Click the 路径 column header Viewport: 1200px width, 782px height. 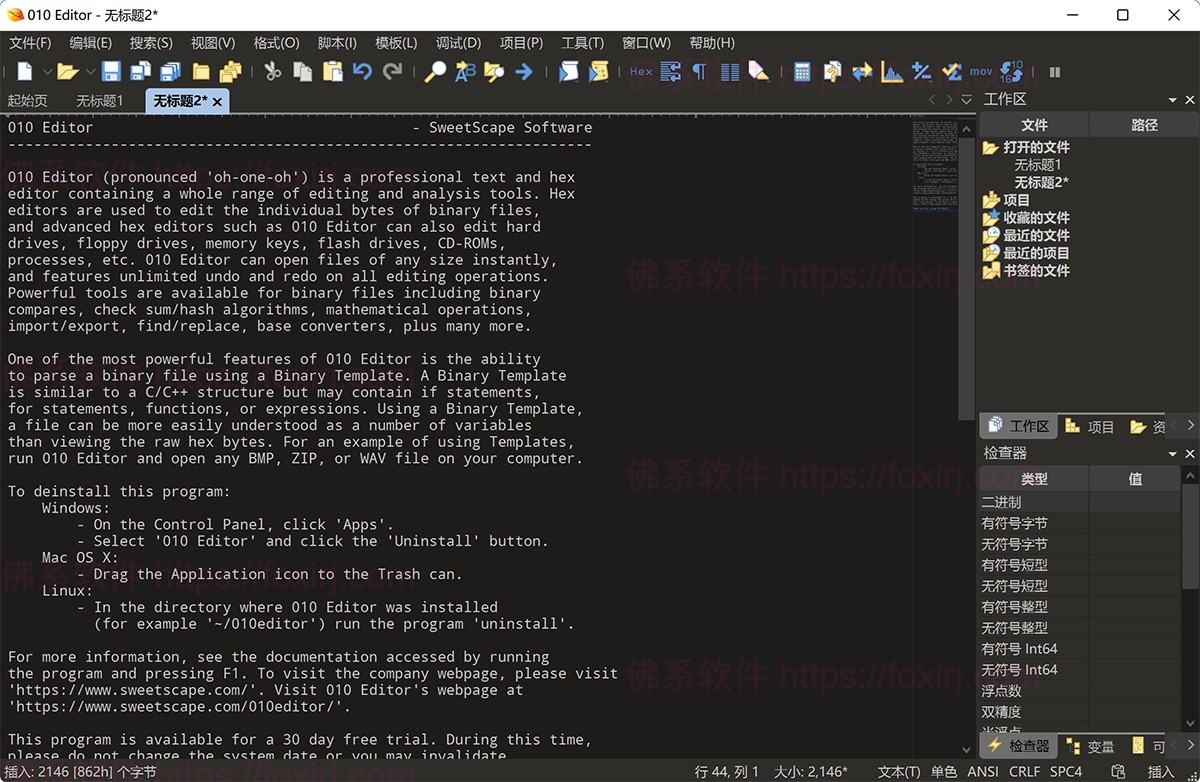pyautogui.click(x=1144, y=125)
